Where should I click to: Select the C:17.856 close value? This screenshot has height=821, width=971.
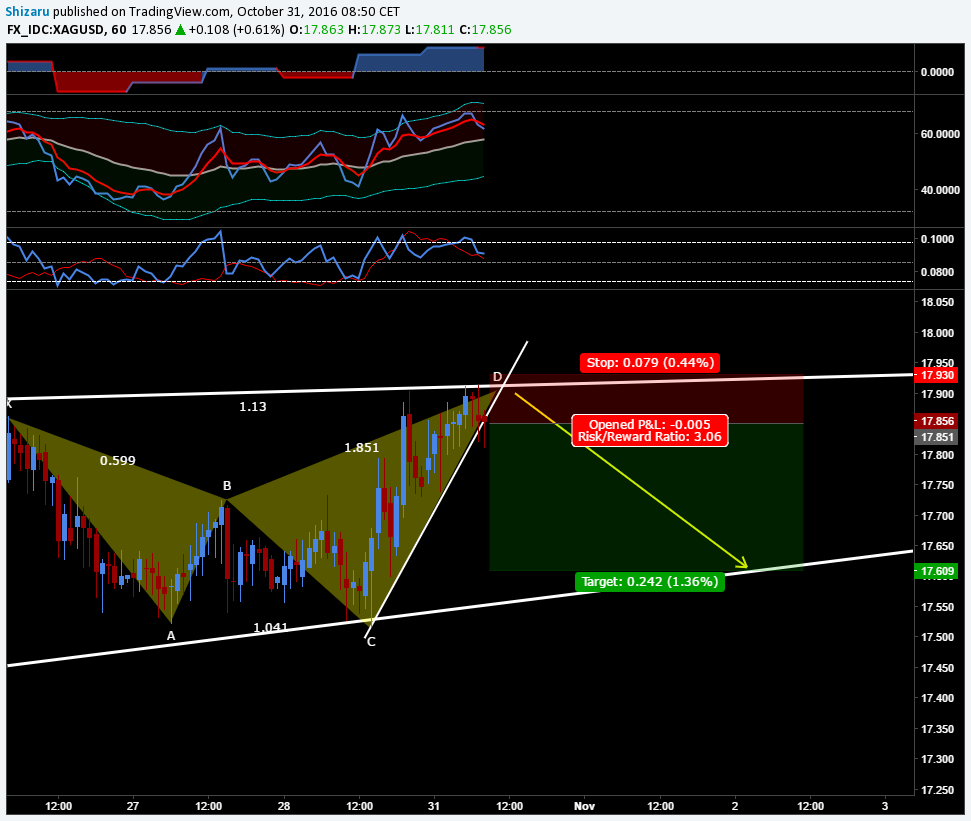pos(486,29)
